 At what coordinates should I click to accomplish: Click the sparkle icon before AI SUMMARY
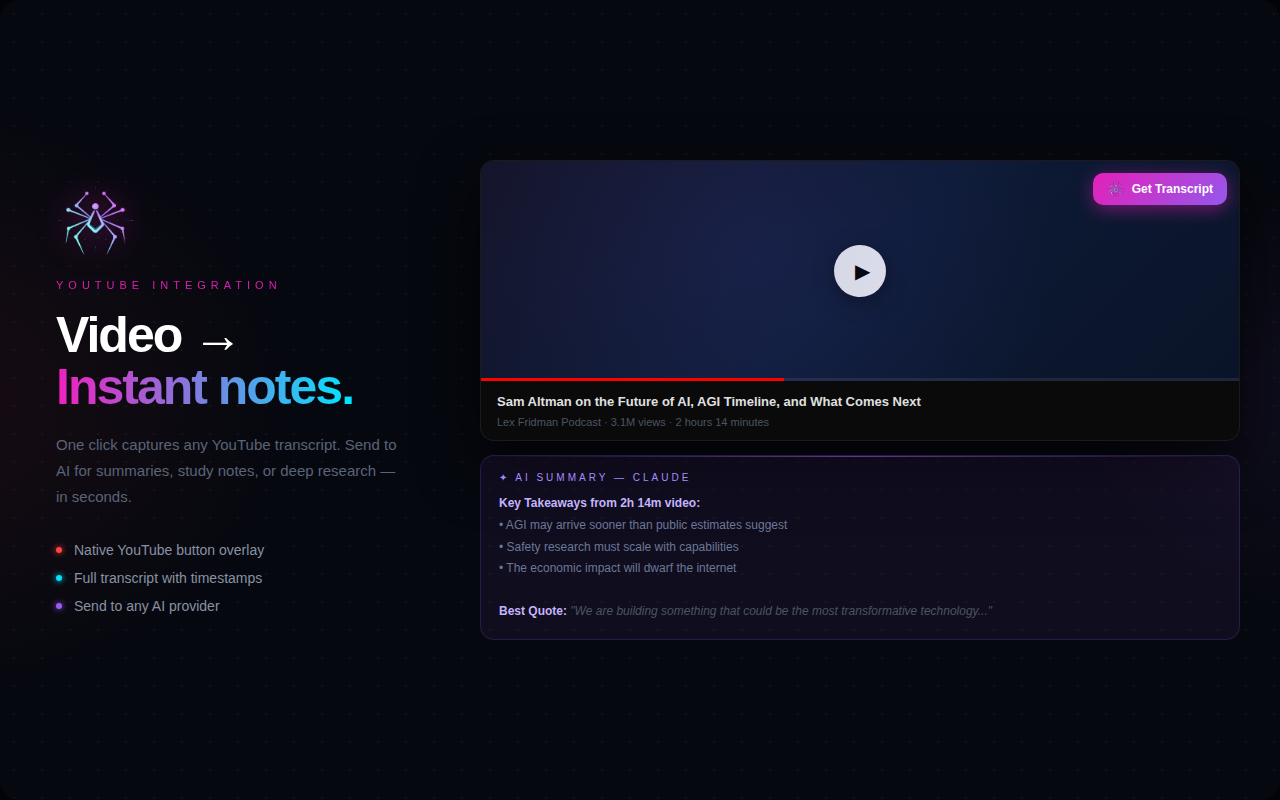tap(503, 478)
